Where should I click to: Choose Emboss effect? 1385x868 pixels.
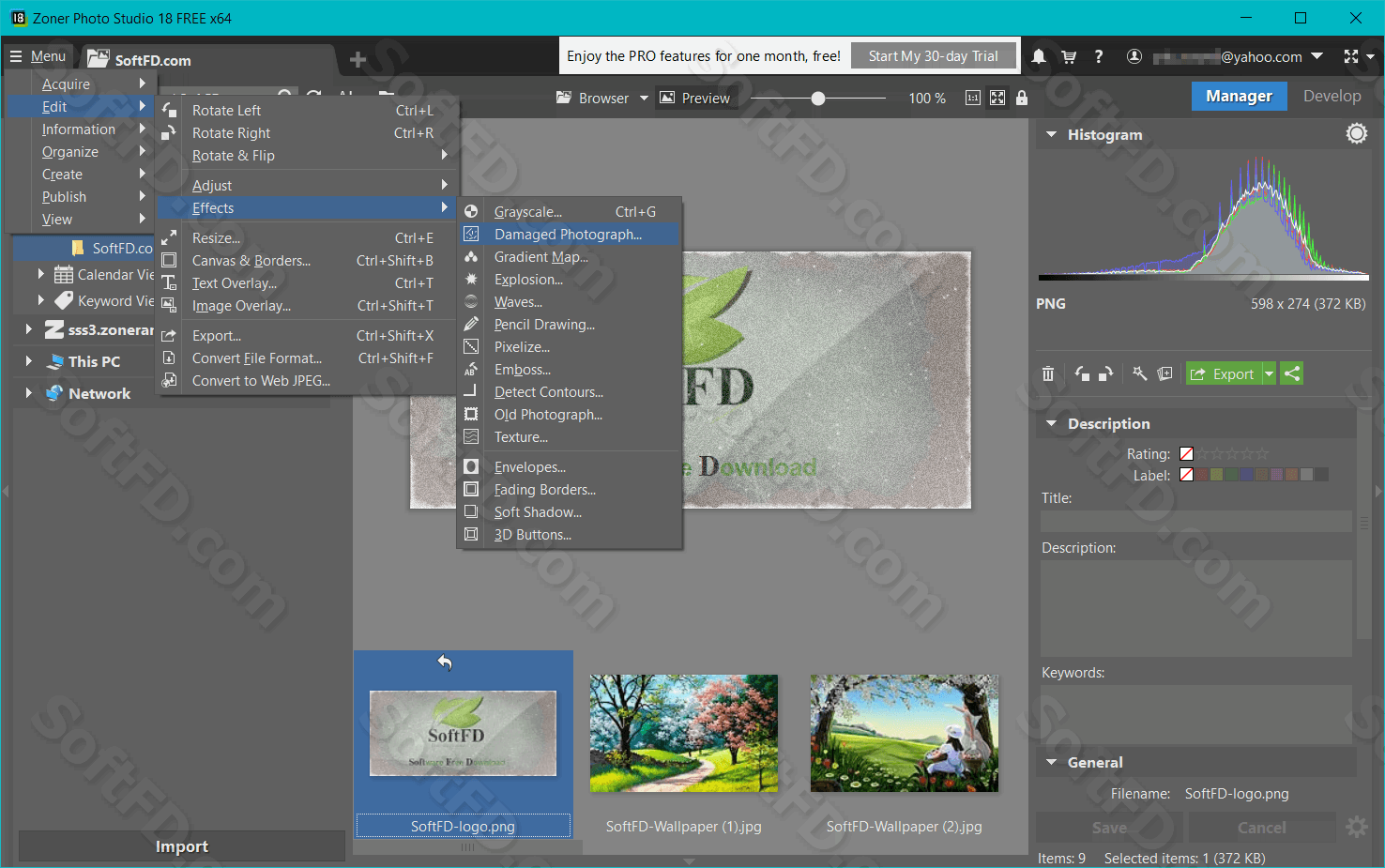pyautogui.click(x=571, y=370)
